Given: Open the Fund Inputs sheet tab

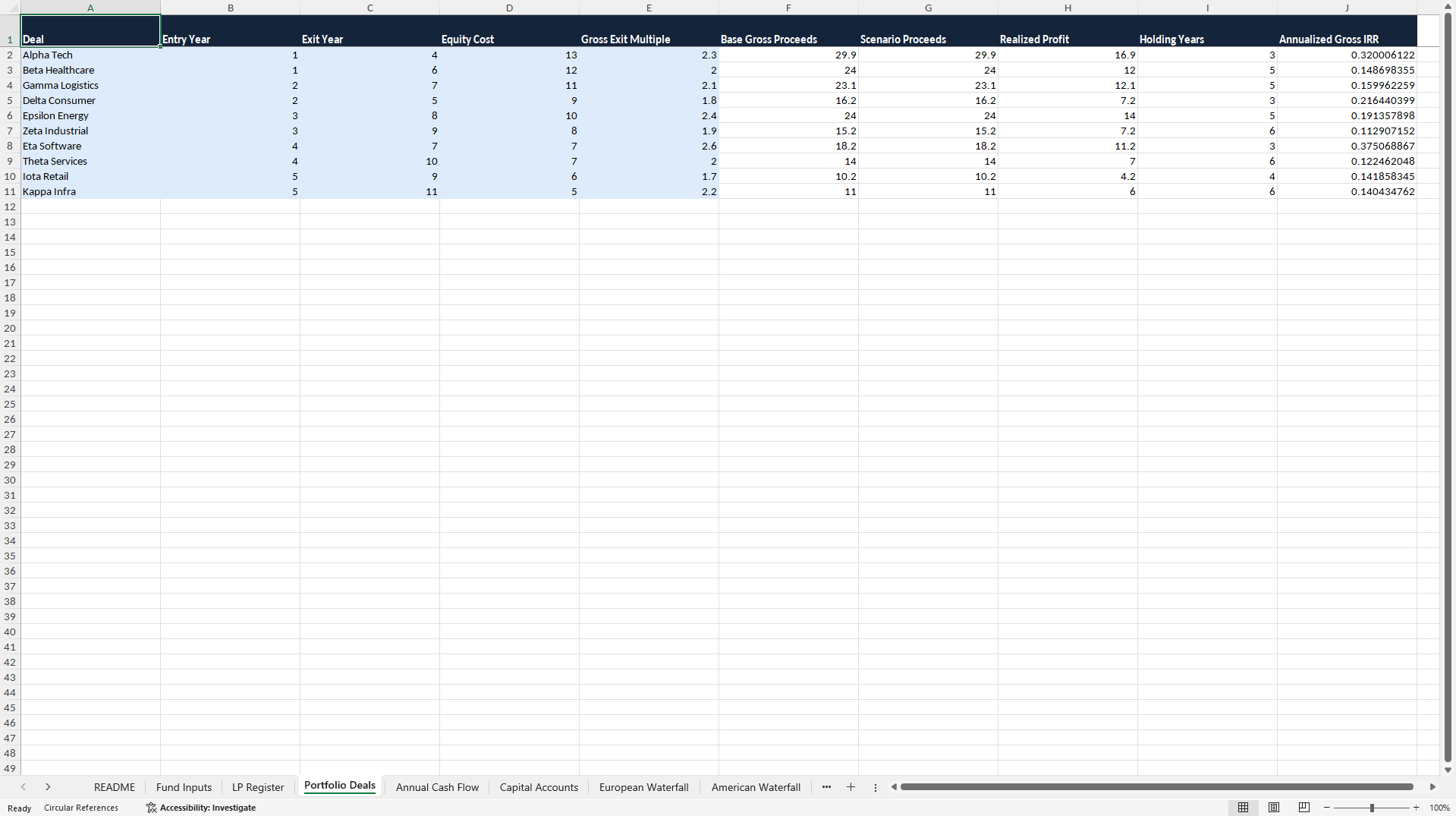Looking at the screenshot, I should click(x=184, y=787).
